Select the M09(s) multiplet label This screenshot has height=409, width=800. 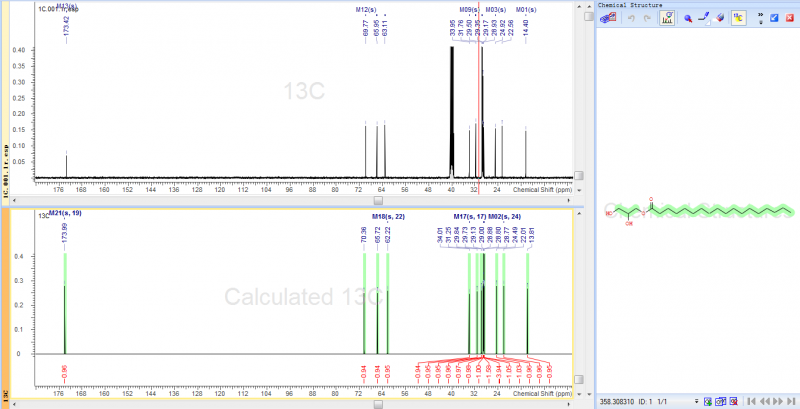click(469, 9)
